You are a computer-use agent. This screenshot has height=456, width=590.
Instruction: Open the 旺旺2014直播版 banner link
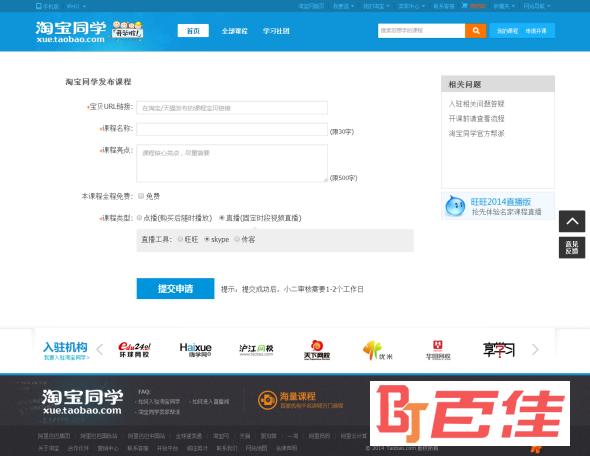coord(498,206)
